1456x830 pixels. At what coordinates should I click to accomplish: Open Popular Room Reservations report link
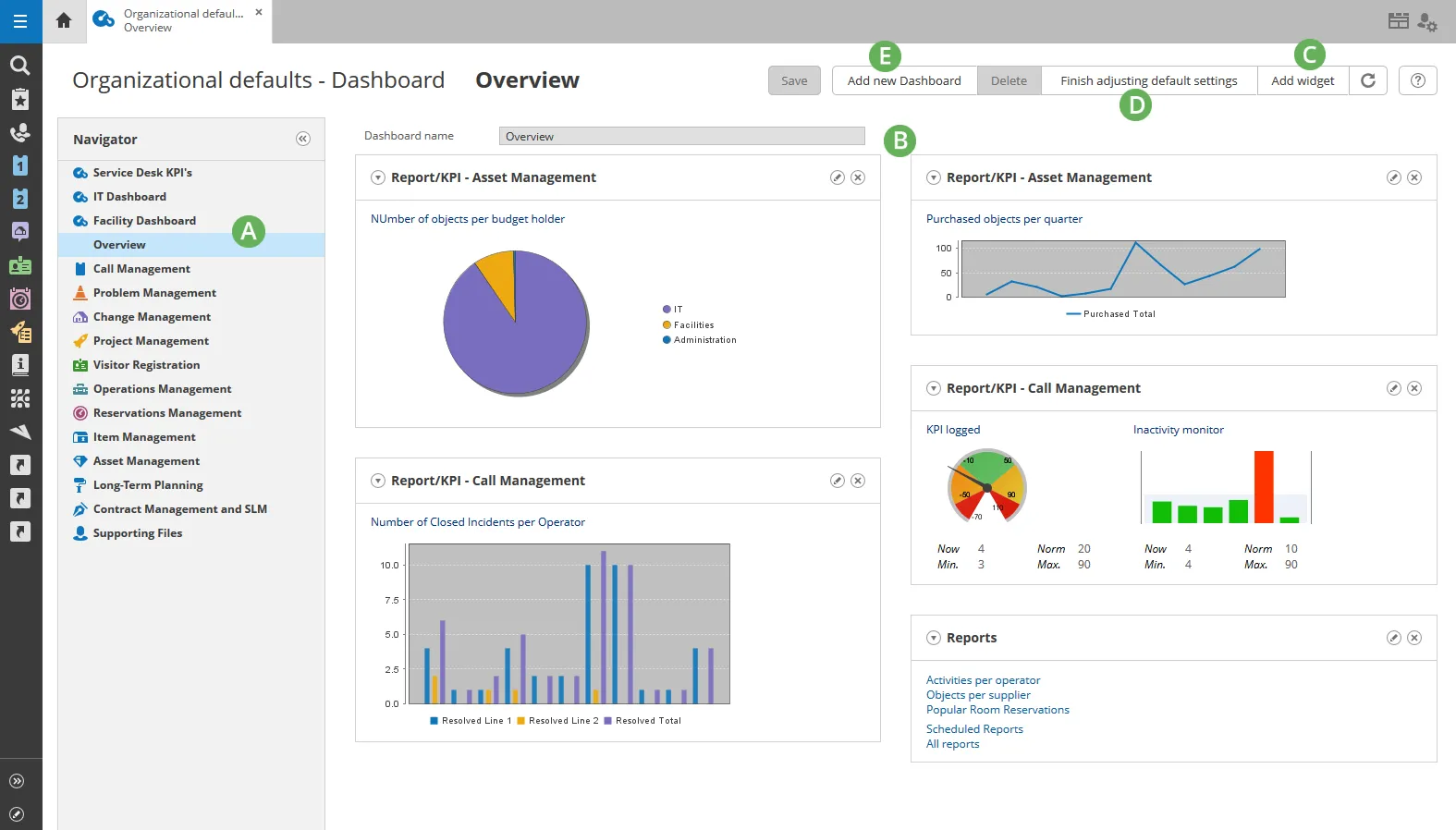(x=997, y=710)
